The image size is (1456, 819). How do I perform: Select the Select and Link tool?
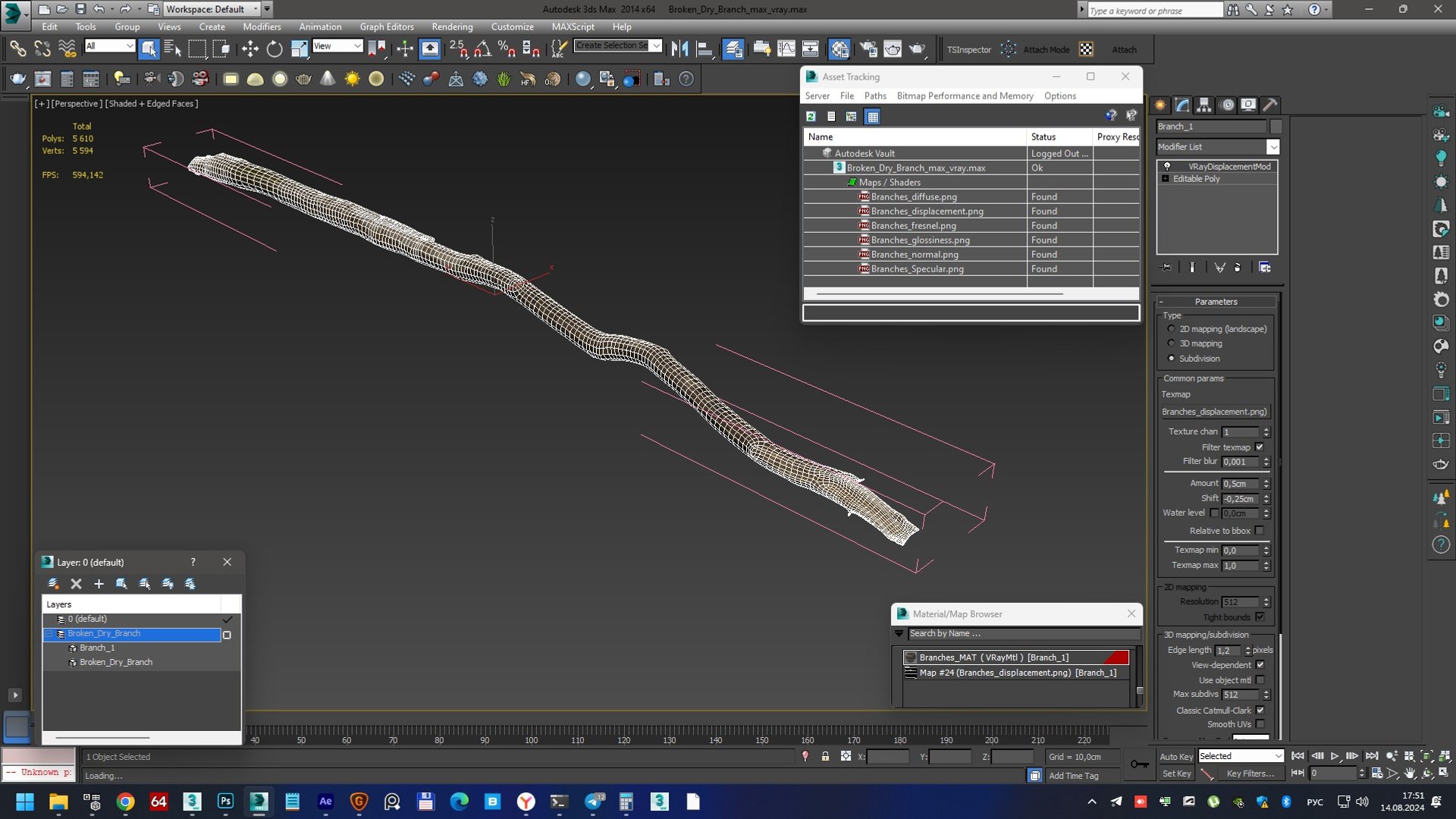pos(17,49)
